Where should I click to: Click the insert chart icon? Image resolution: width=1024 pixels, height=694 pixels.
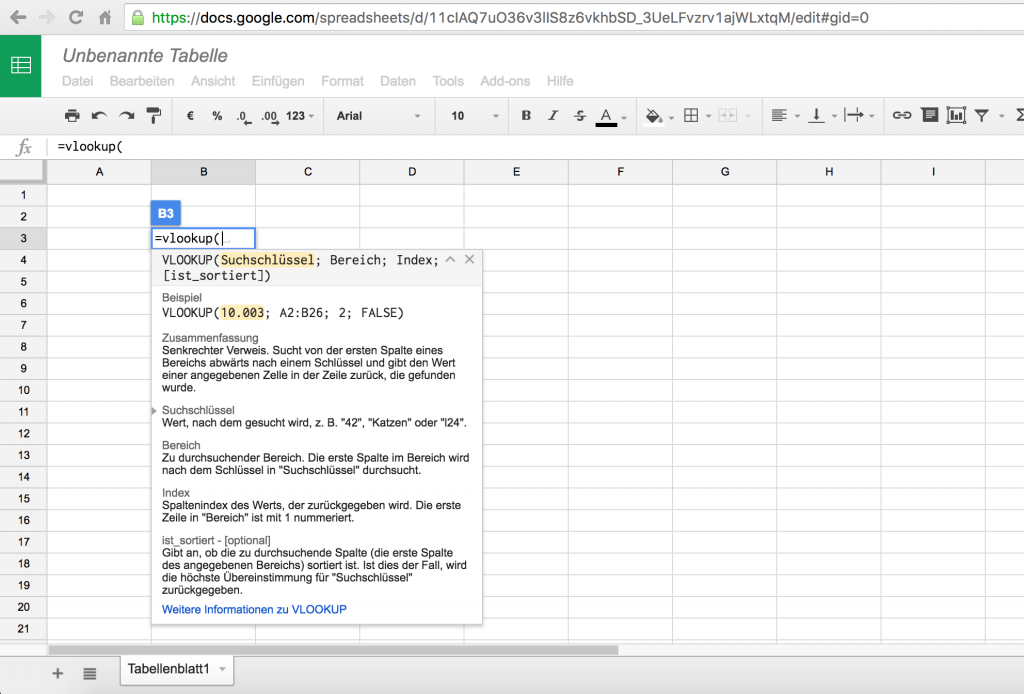[x=956, y=115]
